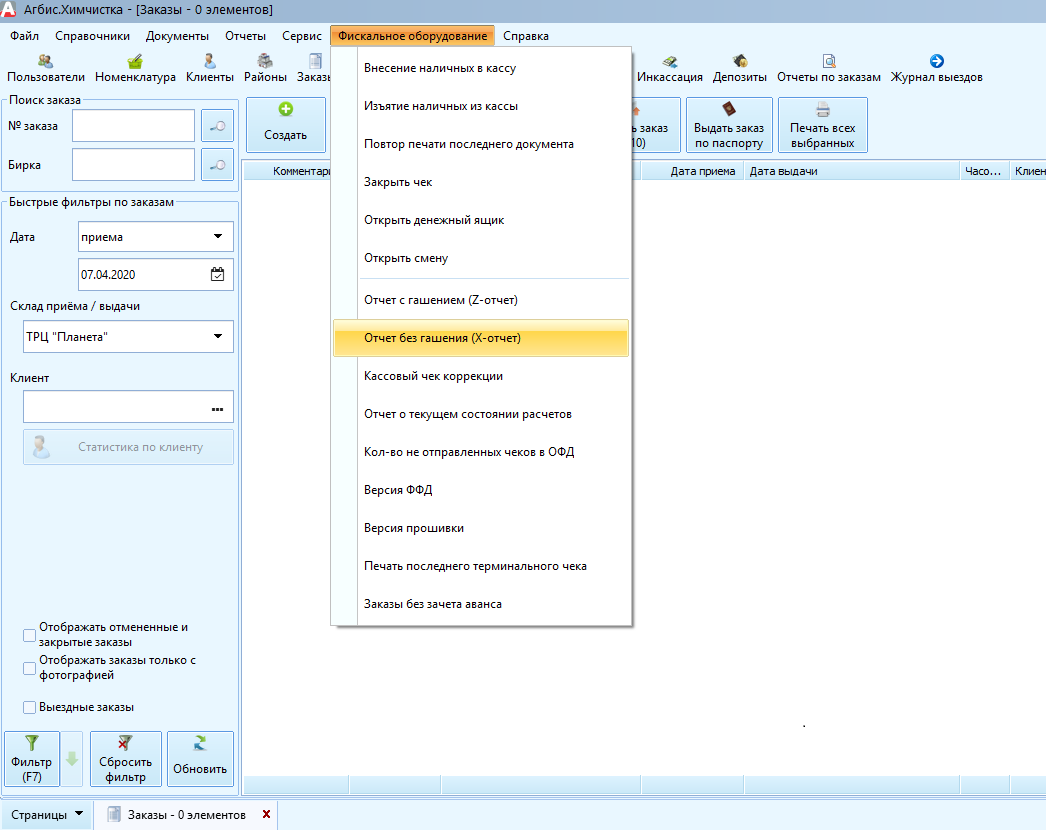This screenshot has width=1046, height=830.
Task: Enable Отображать отмененные и закрытые заказы
Action: pyautogui.click(x=29, y=635)
